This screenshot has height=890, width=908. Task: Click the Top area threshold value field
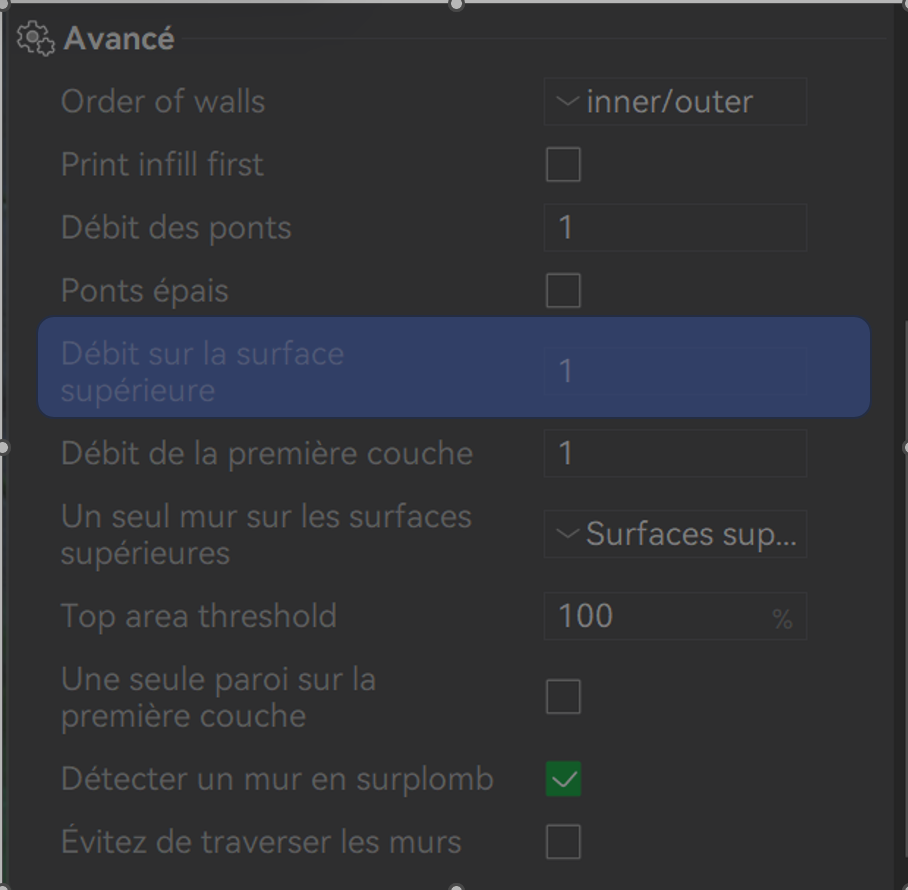[x=660, y=616]
